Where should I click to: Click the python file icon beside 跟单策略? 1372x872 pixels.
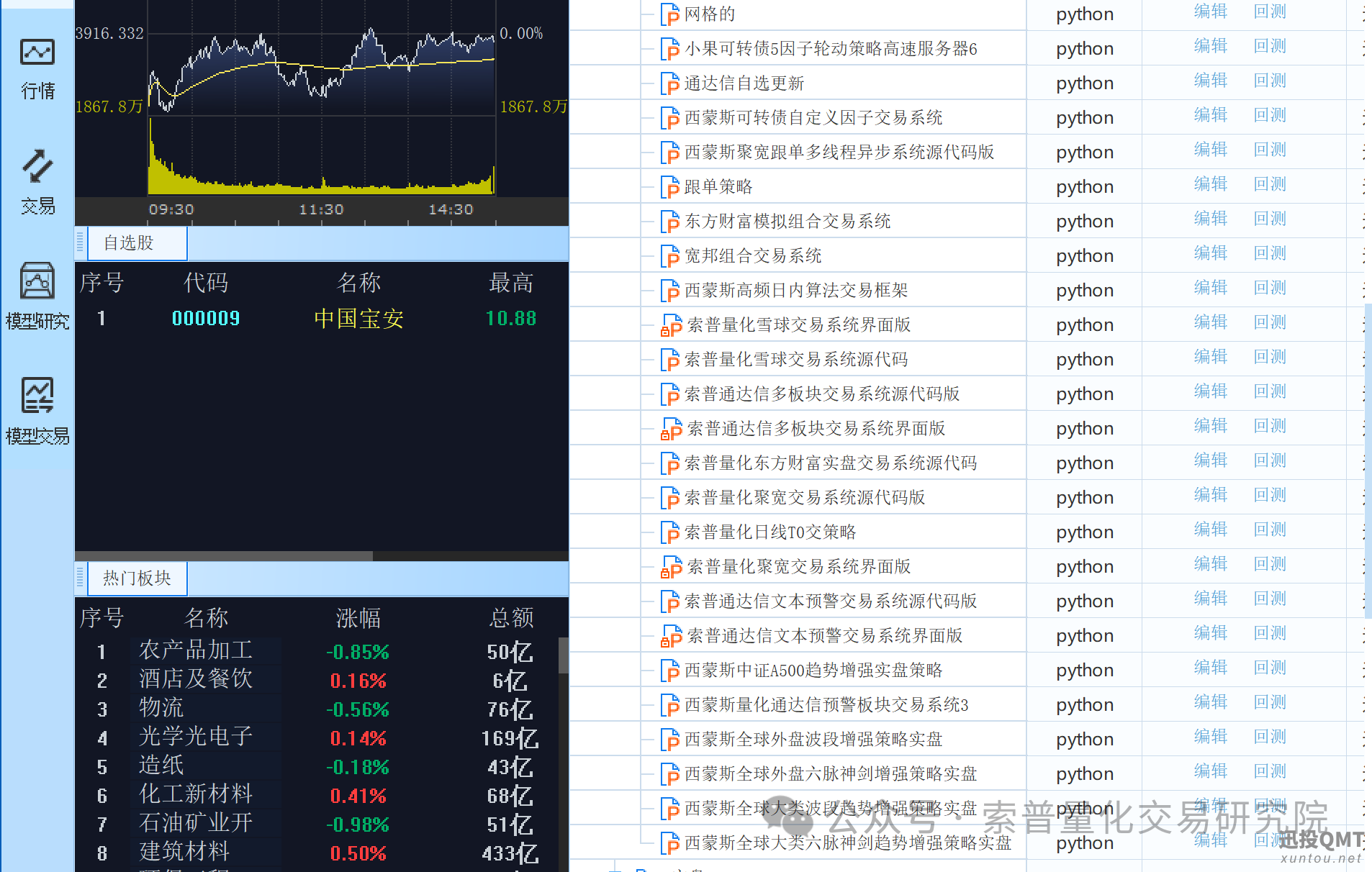coord(669,187)
